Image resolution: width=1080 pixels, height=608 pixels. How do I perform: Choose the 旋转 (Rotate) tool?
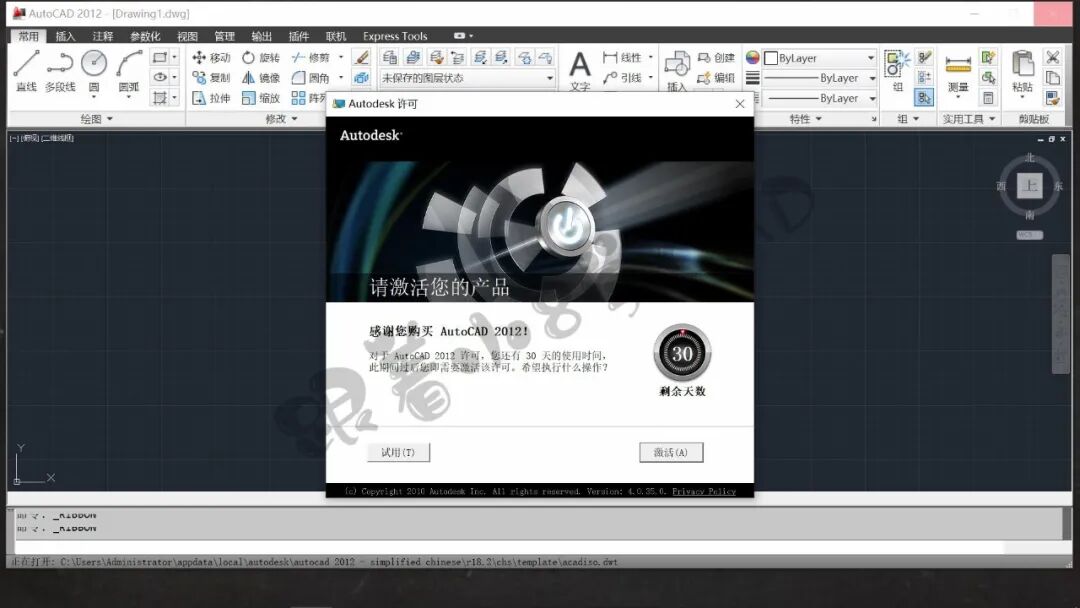261,57
